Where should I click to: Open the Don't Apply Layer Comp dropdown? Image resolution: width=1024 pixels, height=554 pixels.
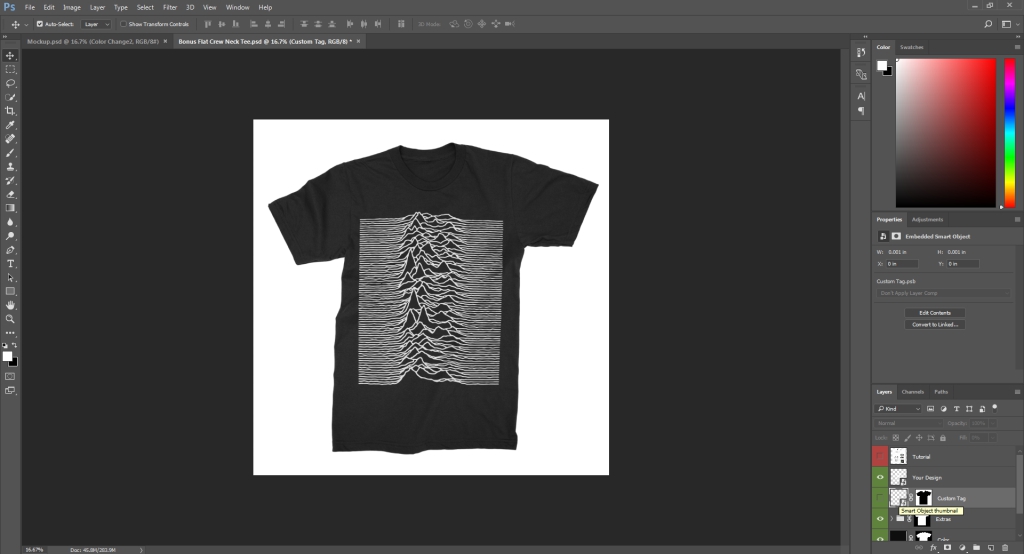(943, 293)
